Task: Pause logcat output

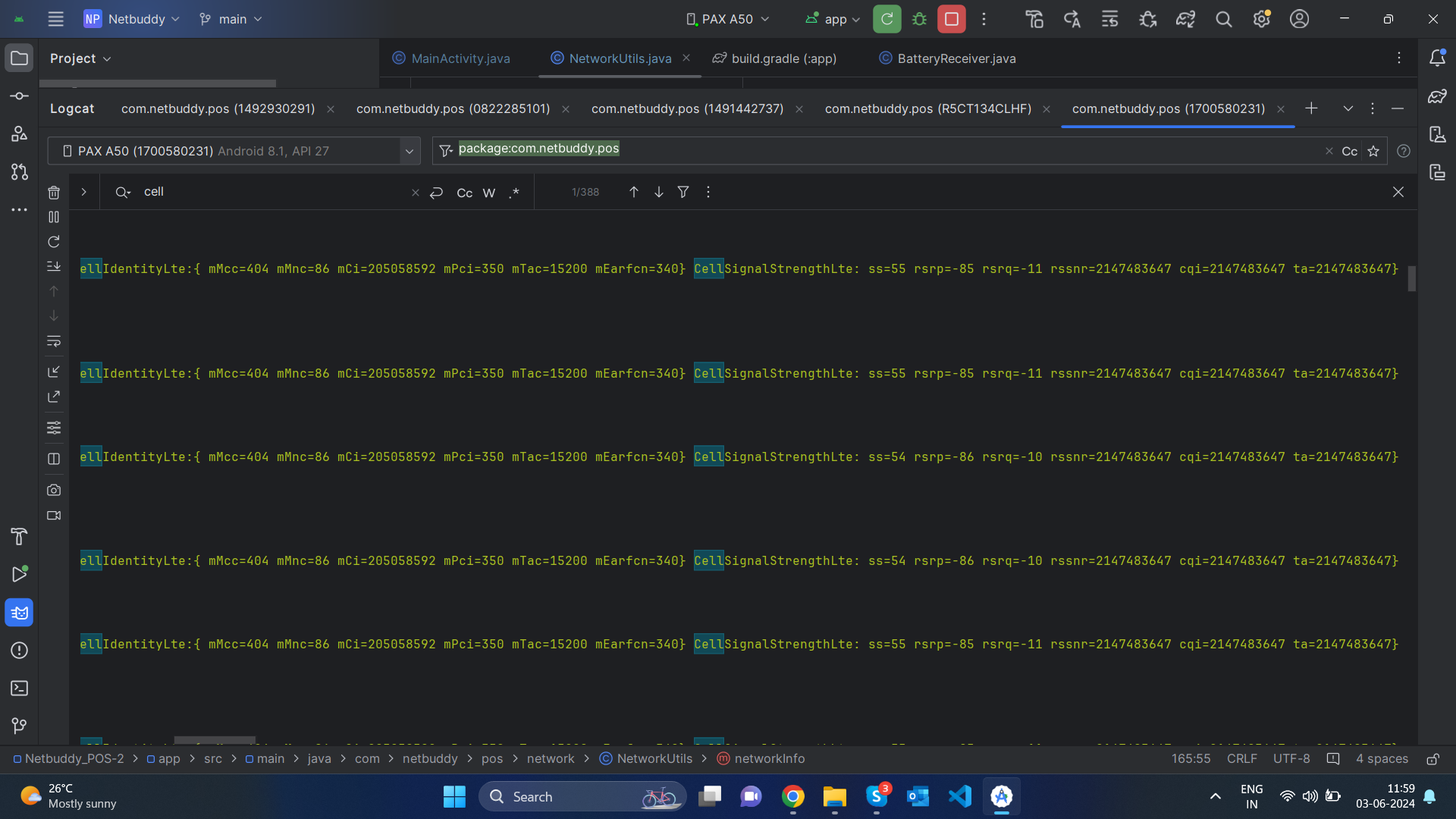Action: 54,217
